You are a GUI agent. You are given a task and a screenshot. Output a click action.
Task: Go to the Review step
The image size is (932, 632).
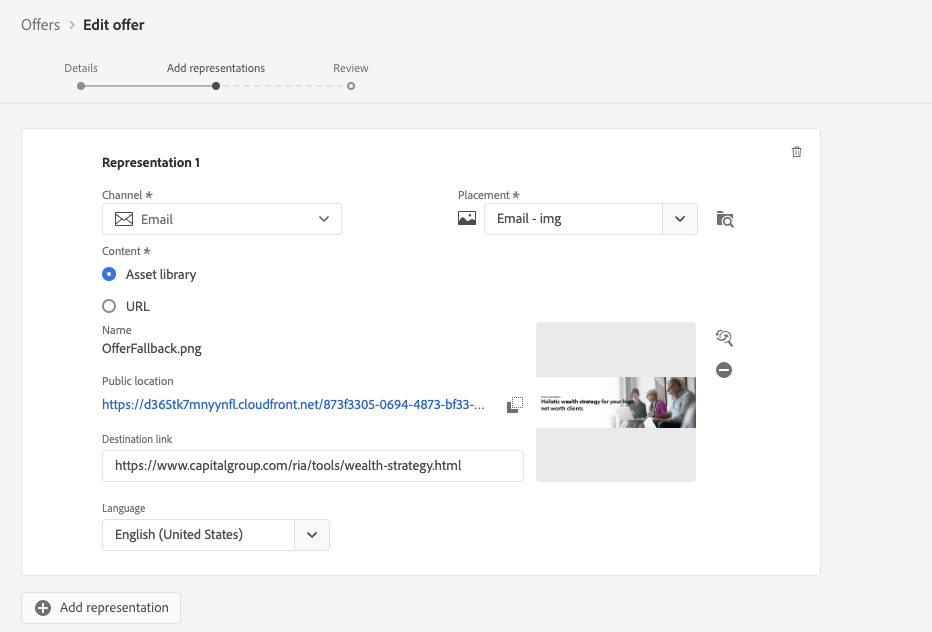click(x=351, y=68)
